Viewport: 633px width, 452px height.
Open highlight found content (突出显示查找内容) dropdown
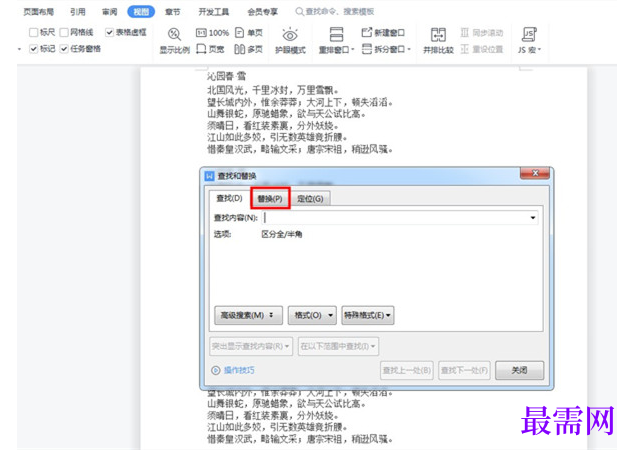tap(251, 346)
